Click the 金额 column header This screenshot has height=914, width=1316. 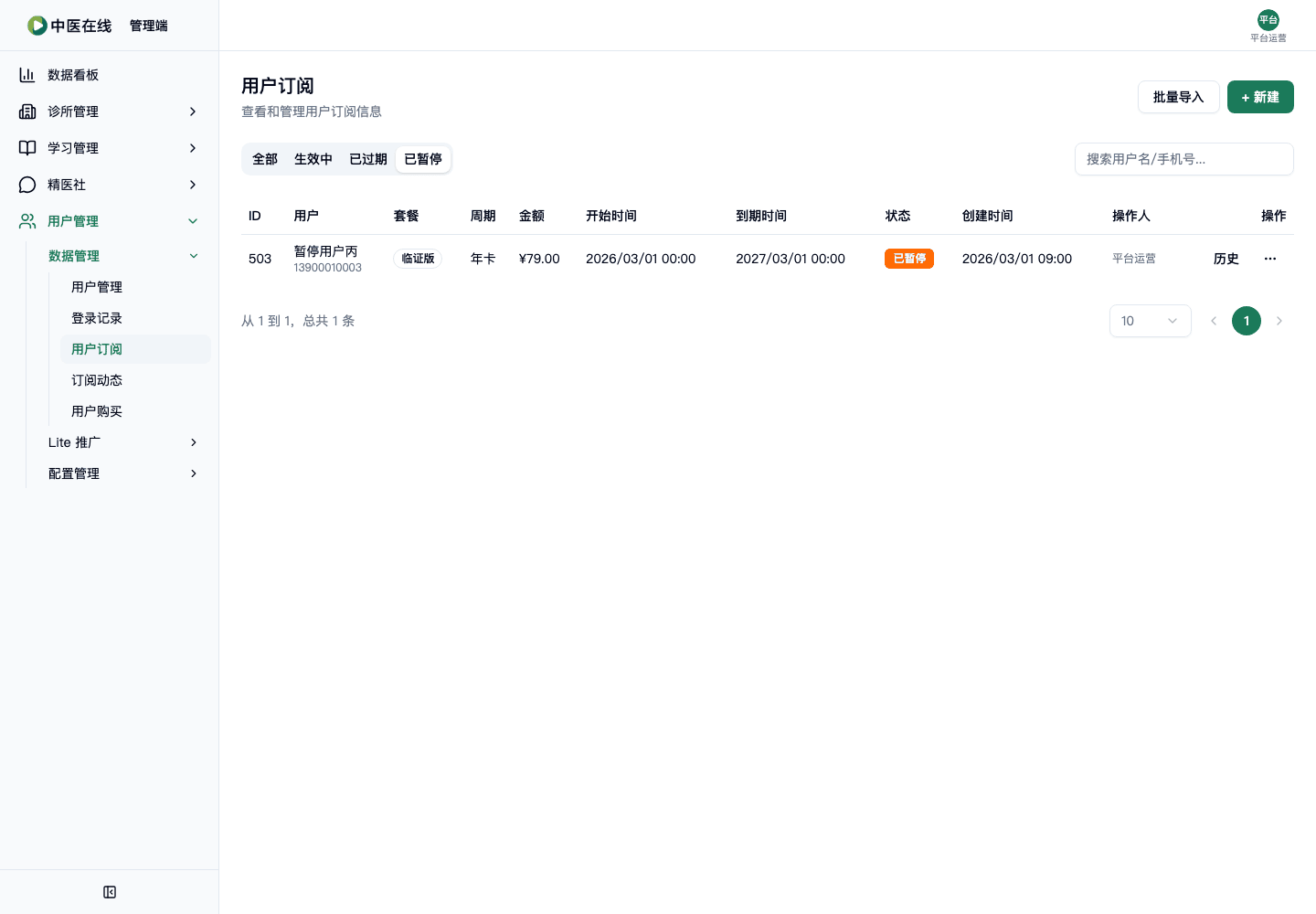531,216
